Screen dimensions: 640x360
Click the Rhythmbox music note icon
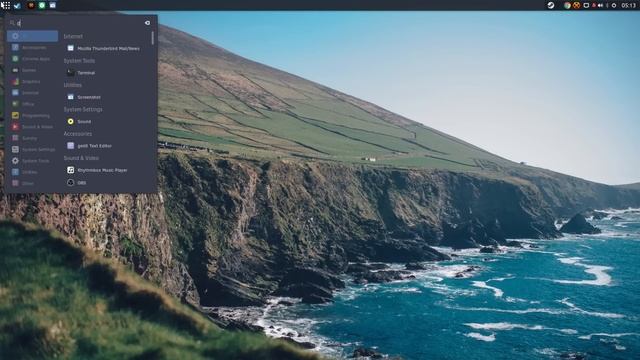pos(71,170)
